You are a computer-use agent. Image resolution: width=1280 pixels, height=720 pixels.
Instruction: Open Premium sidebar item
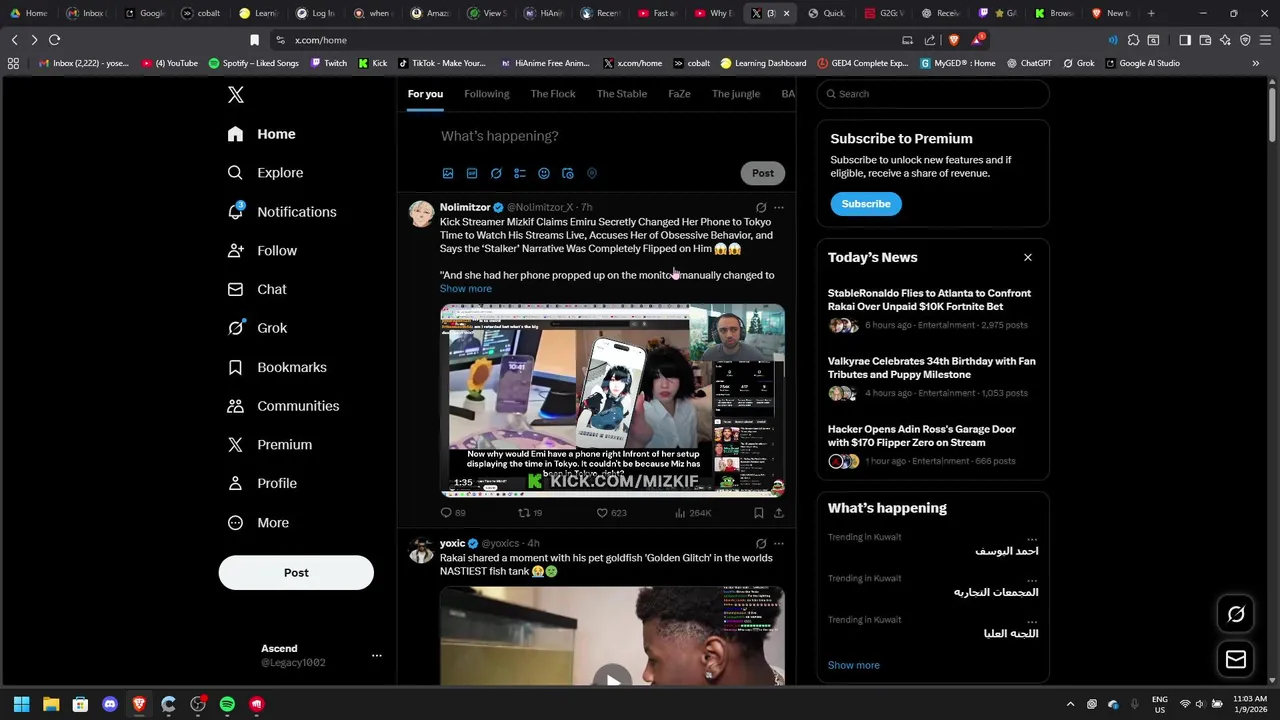pos(270,445)
